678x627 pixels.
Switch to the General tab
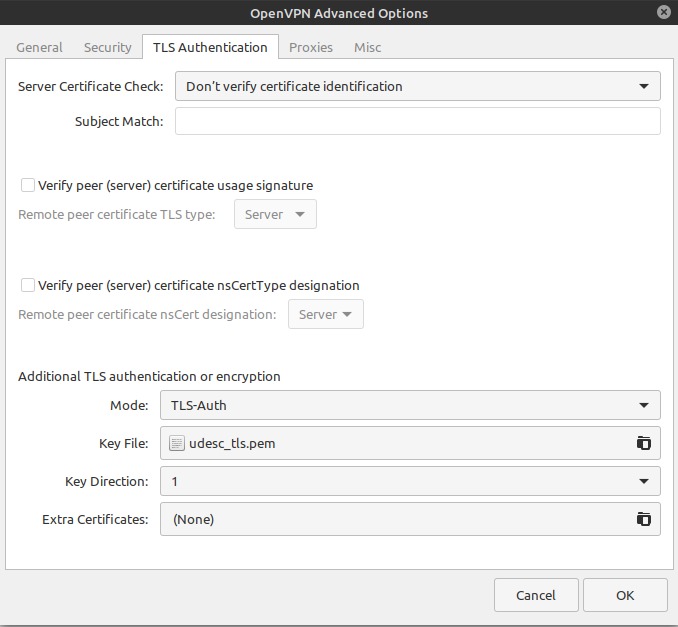(39, 47)
